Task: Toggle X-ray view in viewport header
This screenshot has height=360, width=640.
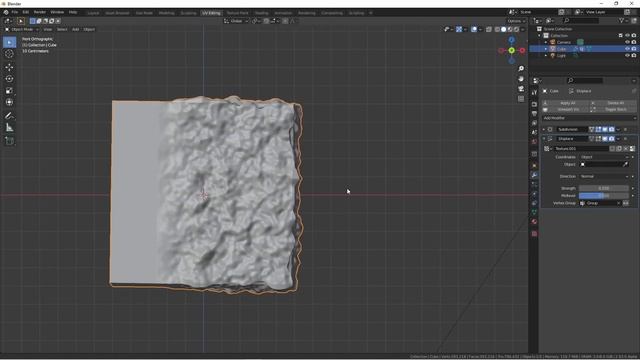Action: (489, 29)
